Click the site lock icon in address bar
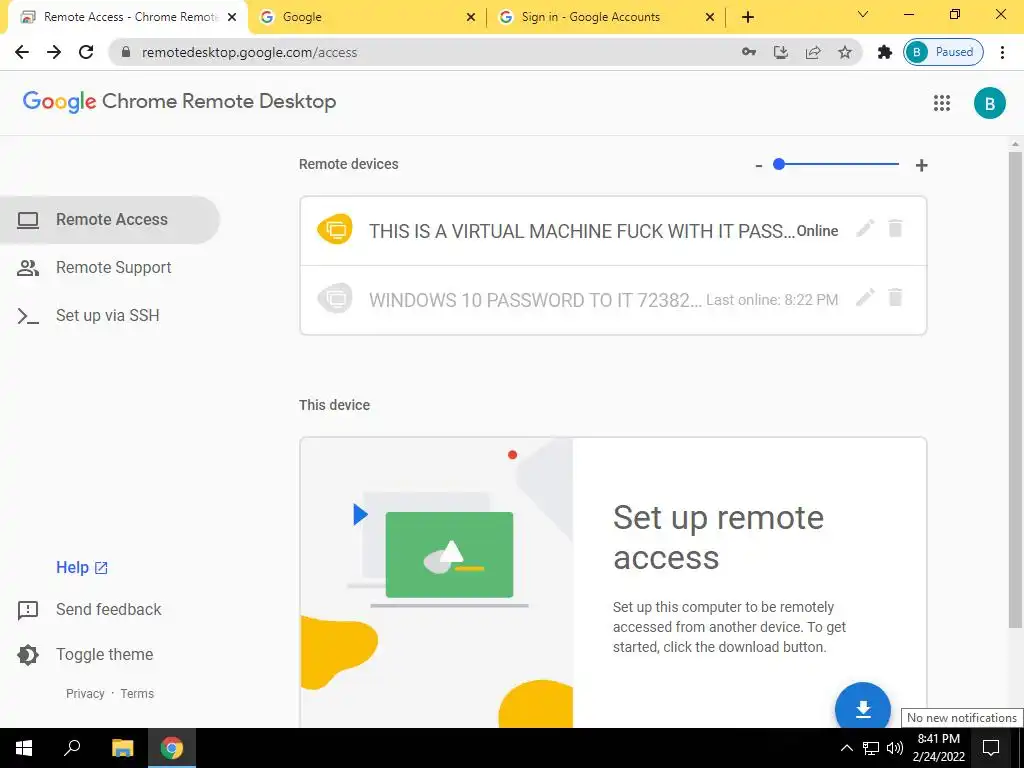Screen dimensions: 1024x768 126,52
